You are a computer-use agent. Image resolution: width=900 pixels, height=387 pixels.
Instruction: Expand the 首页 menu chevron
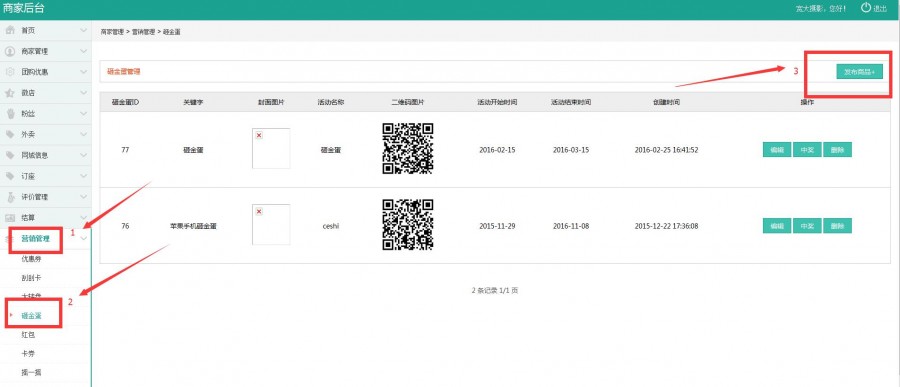pos(84,30)
